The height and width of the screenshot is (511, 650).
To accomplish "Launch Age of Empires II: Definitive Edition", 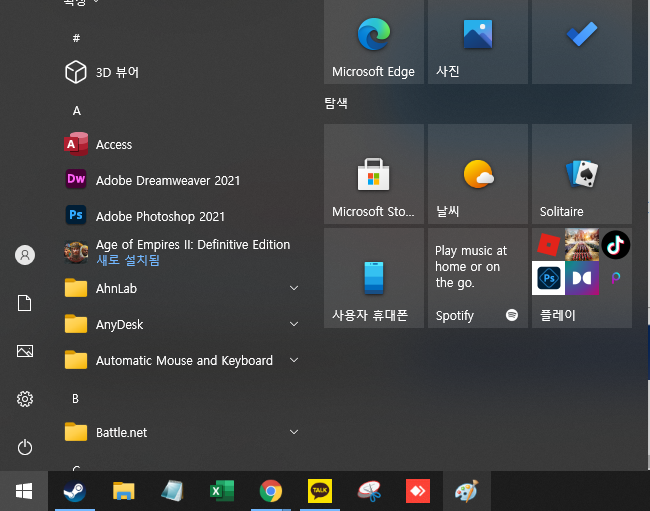I will (x=181, y=252).
